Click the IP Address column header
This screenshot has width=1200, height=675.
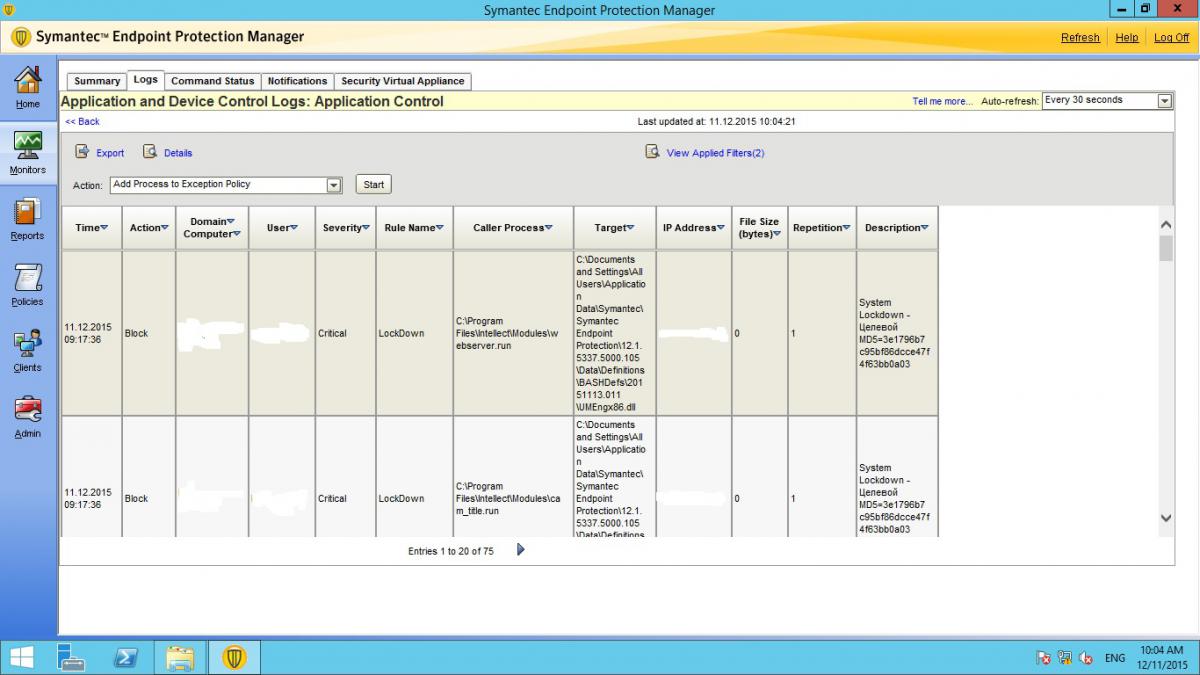pyautogui.click(x=694, y=228)
